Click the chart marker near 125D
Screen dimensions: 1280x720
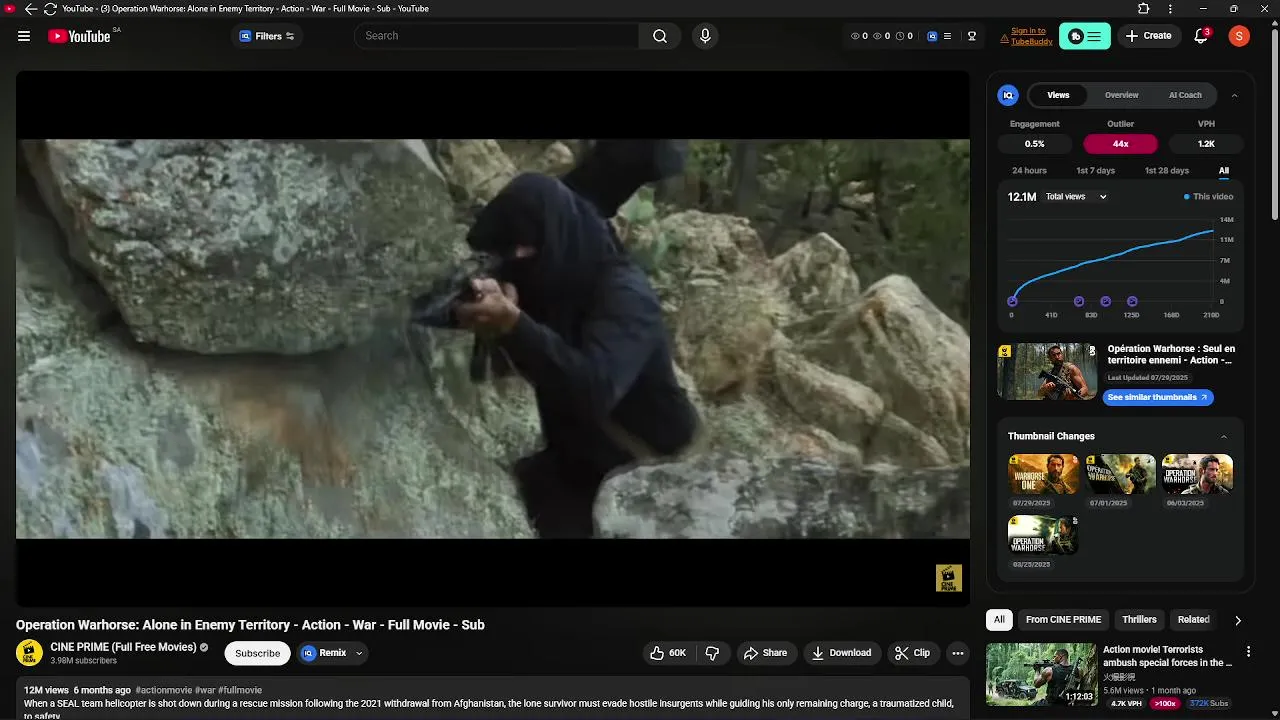point(1132,301)
